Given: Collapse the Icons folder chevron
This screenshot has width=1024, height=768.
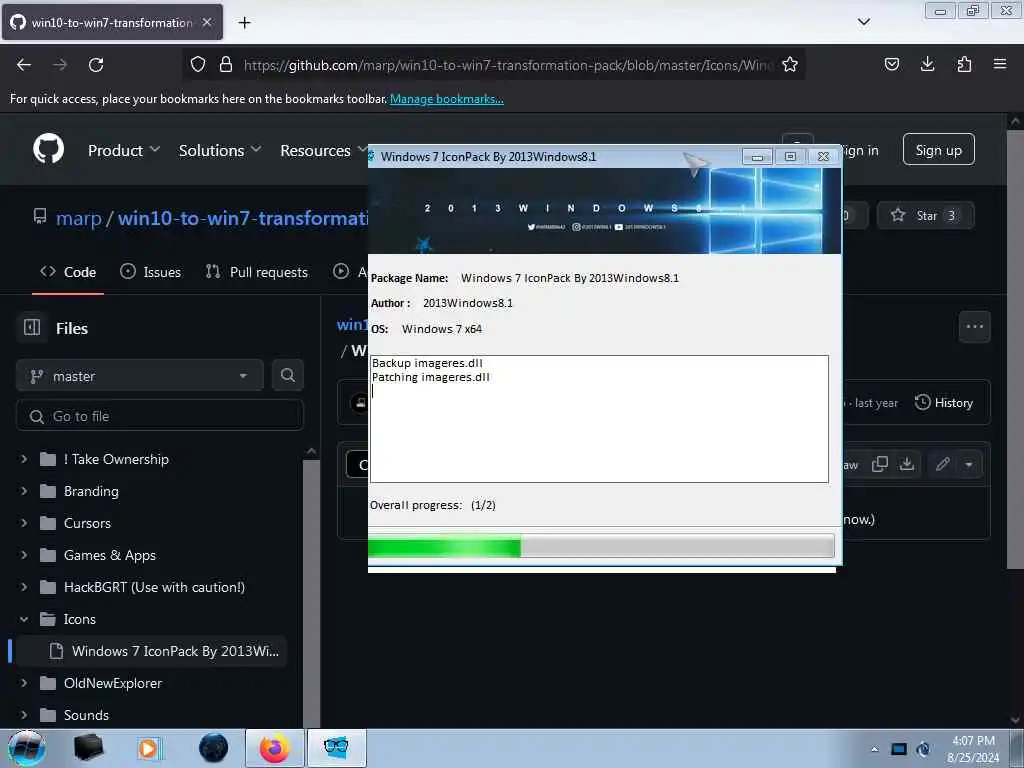Looking at the screenshot, I should [24, 619].
